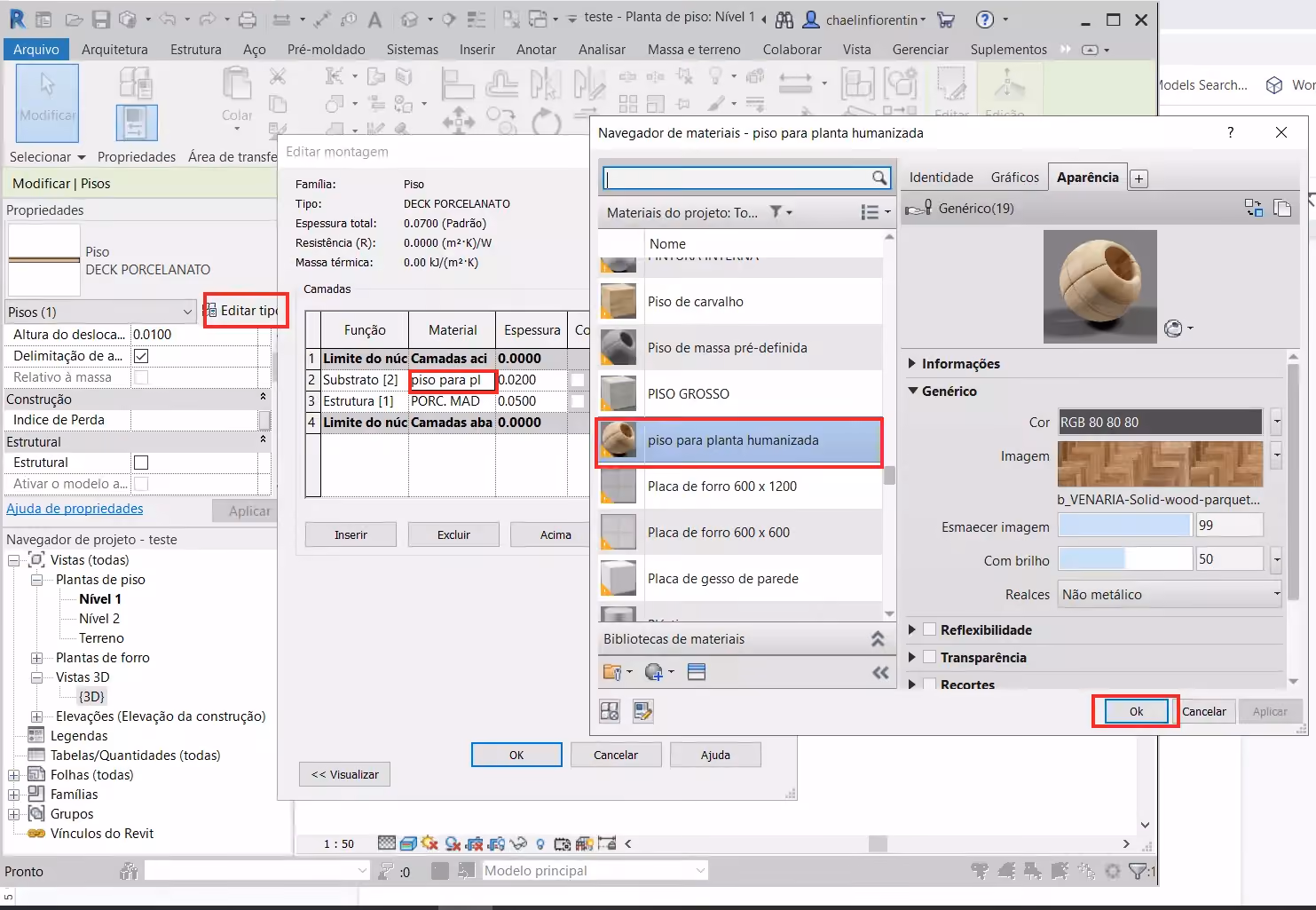
Task: Click Cancelar in the material browser
Action: (1203, 711)
